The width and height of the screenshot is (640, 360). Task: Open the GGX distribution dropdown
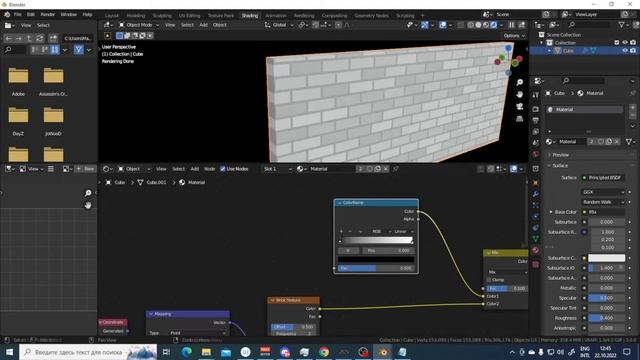click(x=603, y=192)
